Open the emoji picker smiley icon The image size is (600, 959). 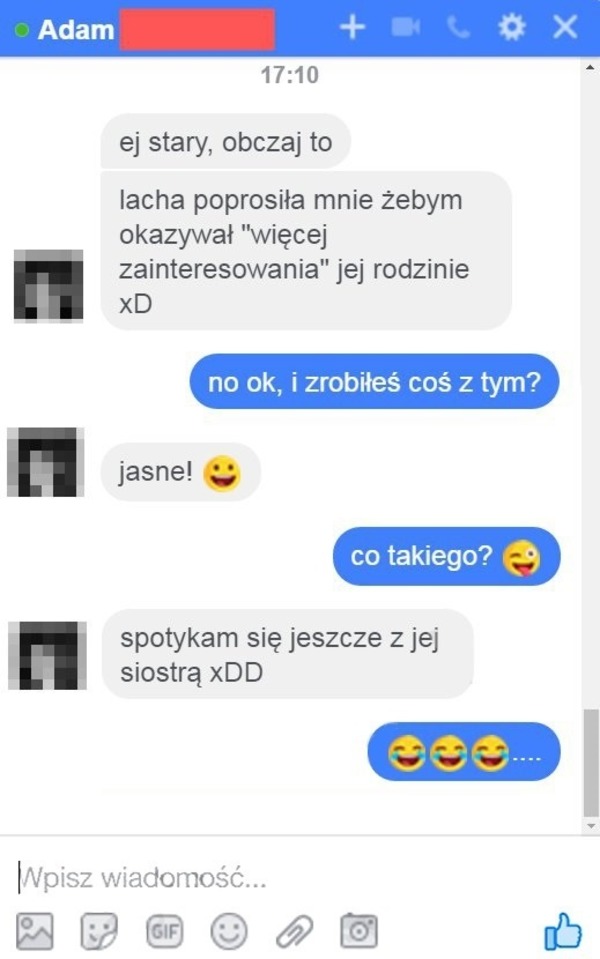click(x=229, y=931)
